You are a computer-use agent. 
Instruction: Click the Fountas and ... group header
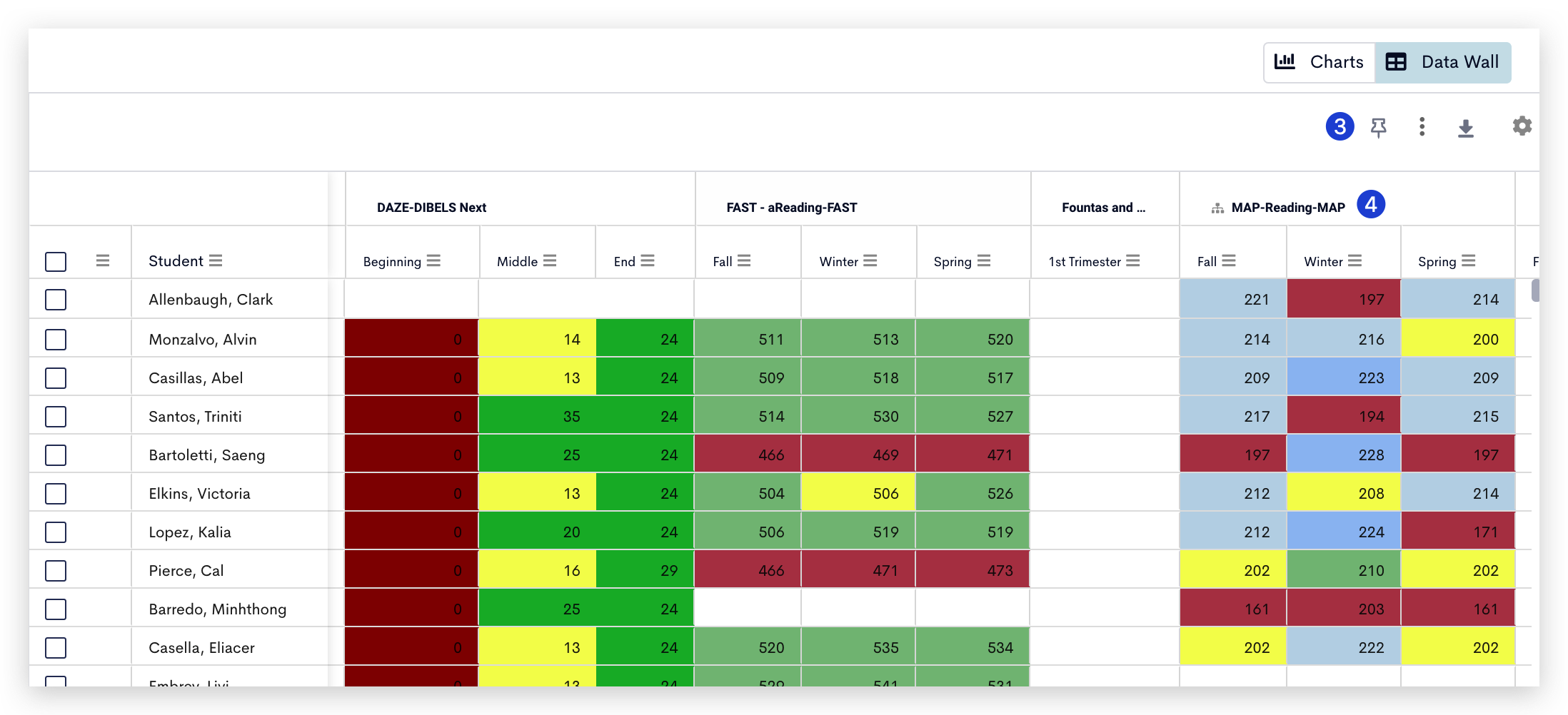point(1103,208)
